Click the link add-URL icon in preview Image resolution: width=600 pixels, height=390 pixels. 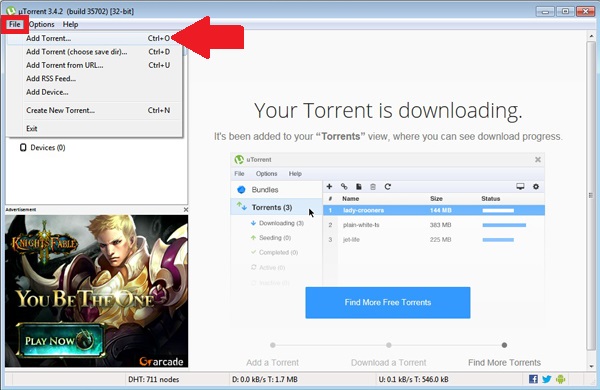344,187
